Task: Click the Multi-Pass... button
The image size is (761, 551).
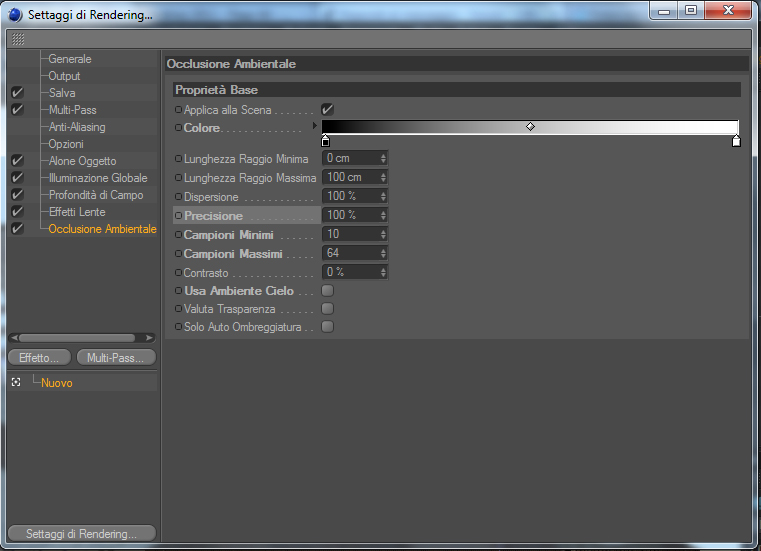Action: [x=116, y=358]
